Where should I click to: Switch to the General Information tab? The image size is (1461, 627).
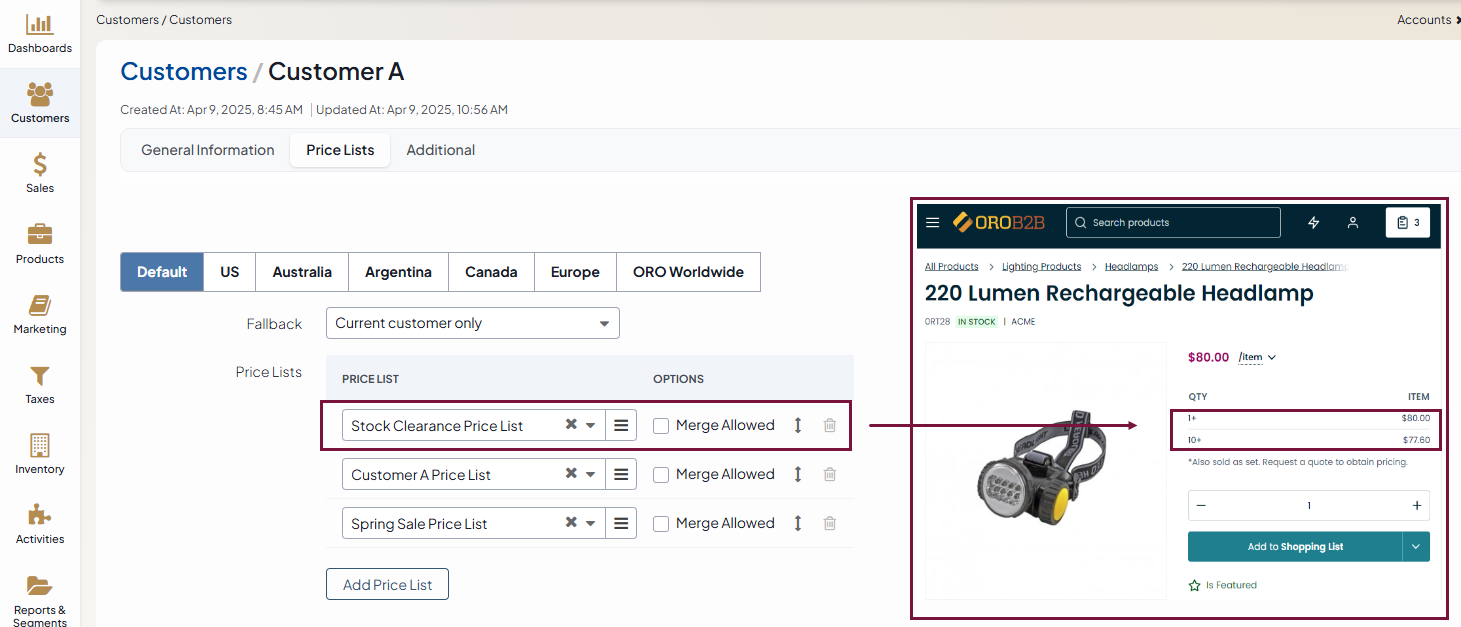click(x=207, y=150)
